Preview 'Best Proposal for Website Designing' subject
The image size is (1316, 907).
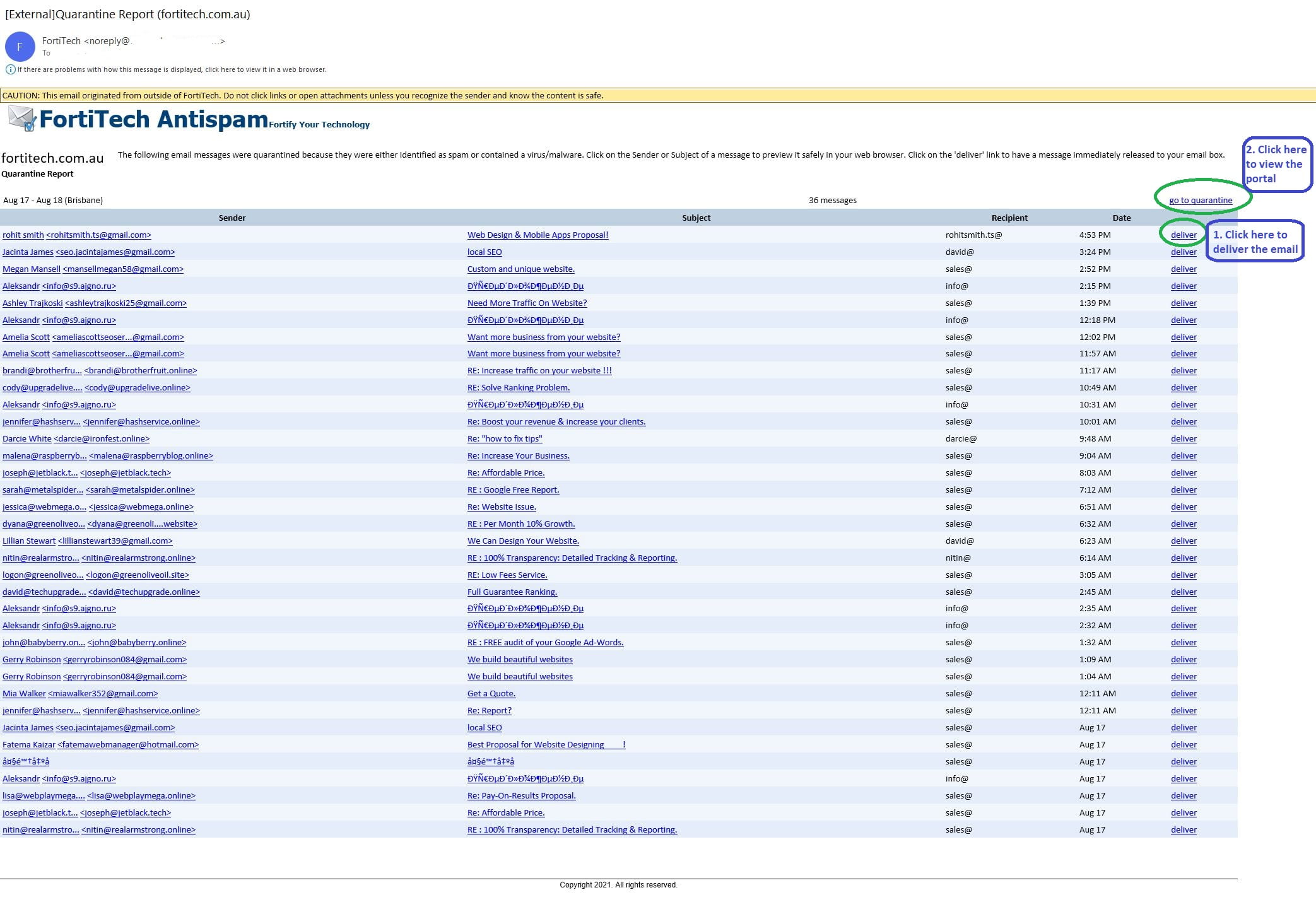coord(546,745)
